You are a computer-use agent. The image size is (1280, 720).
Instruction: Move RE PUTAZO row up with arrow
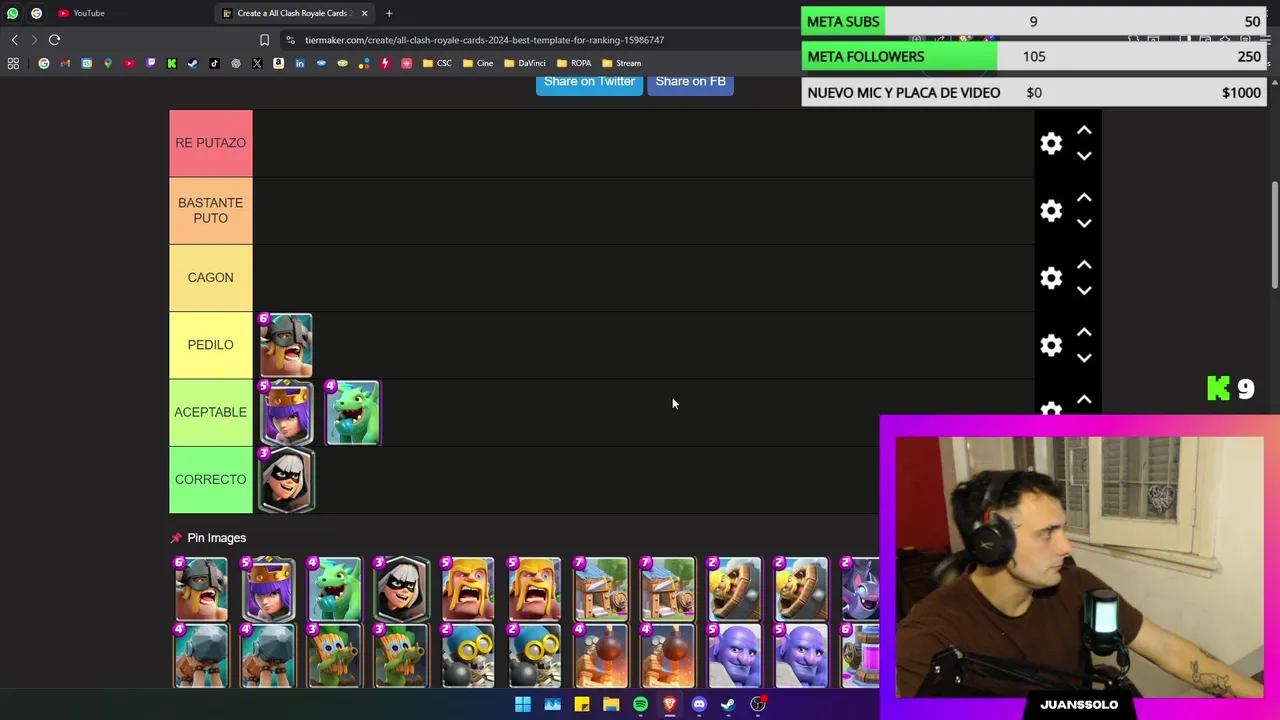(1084, 130)
